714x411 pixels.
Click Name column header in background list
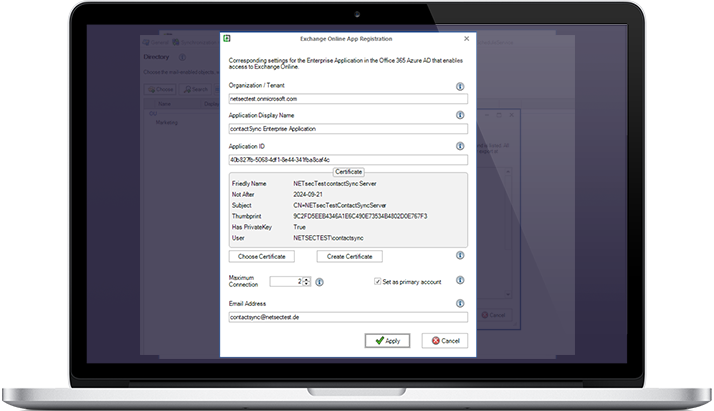click(x=164, y=104)
